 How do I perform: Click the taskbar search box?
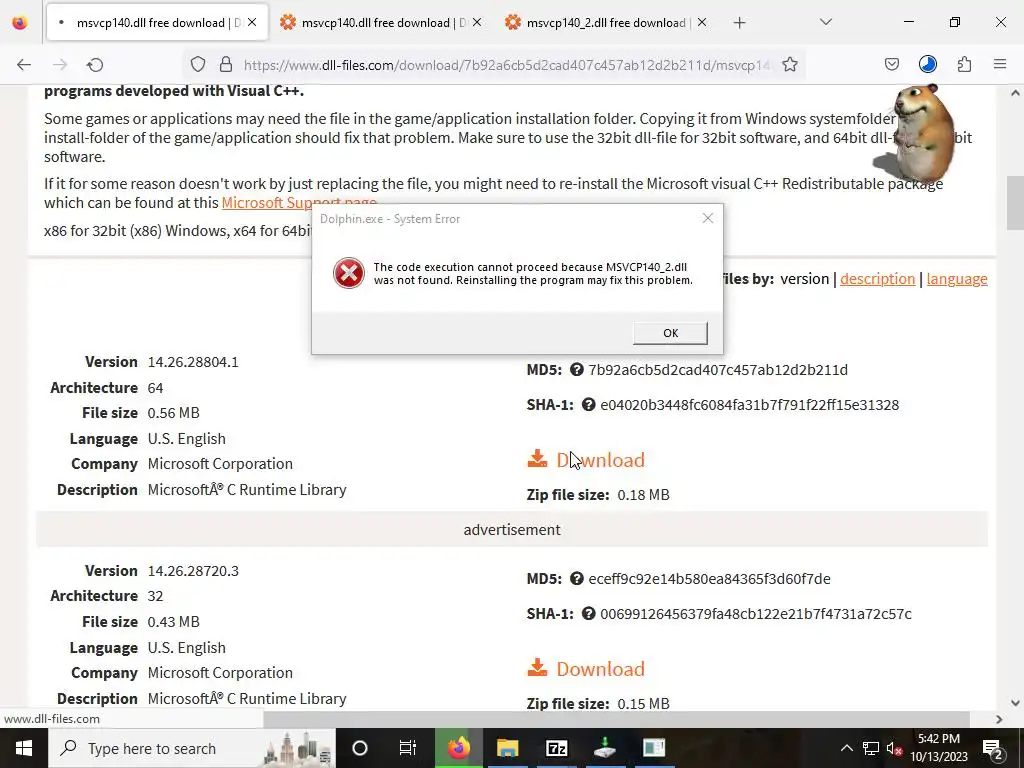pos(192,748)
